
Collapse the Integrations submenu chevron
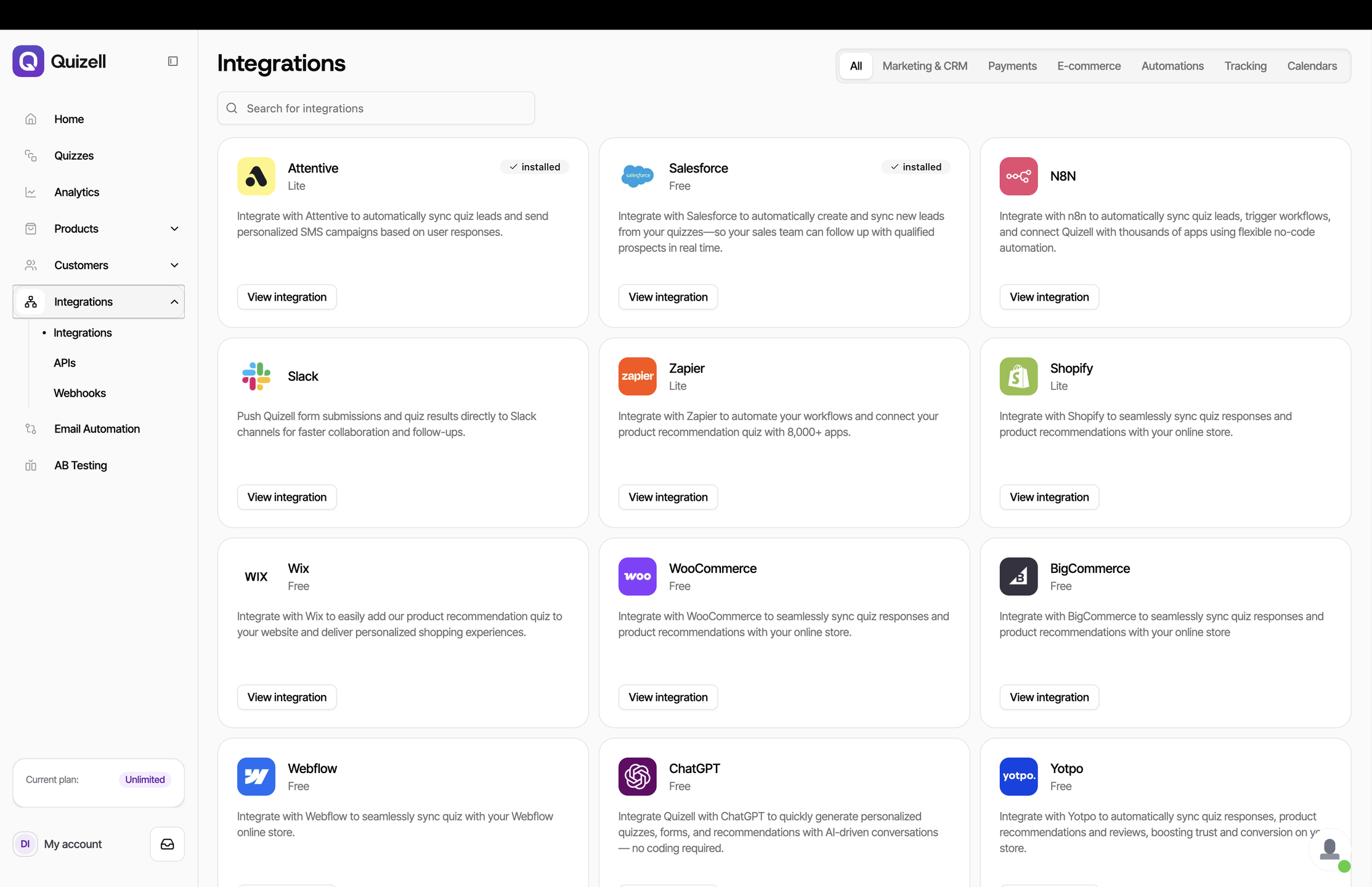pos(174,302)
